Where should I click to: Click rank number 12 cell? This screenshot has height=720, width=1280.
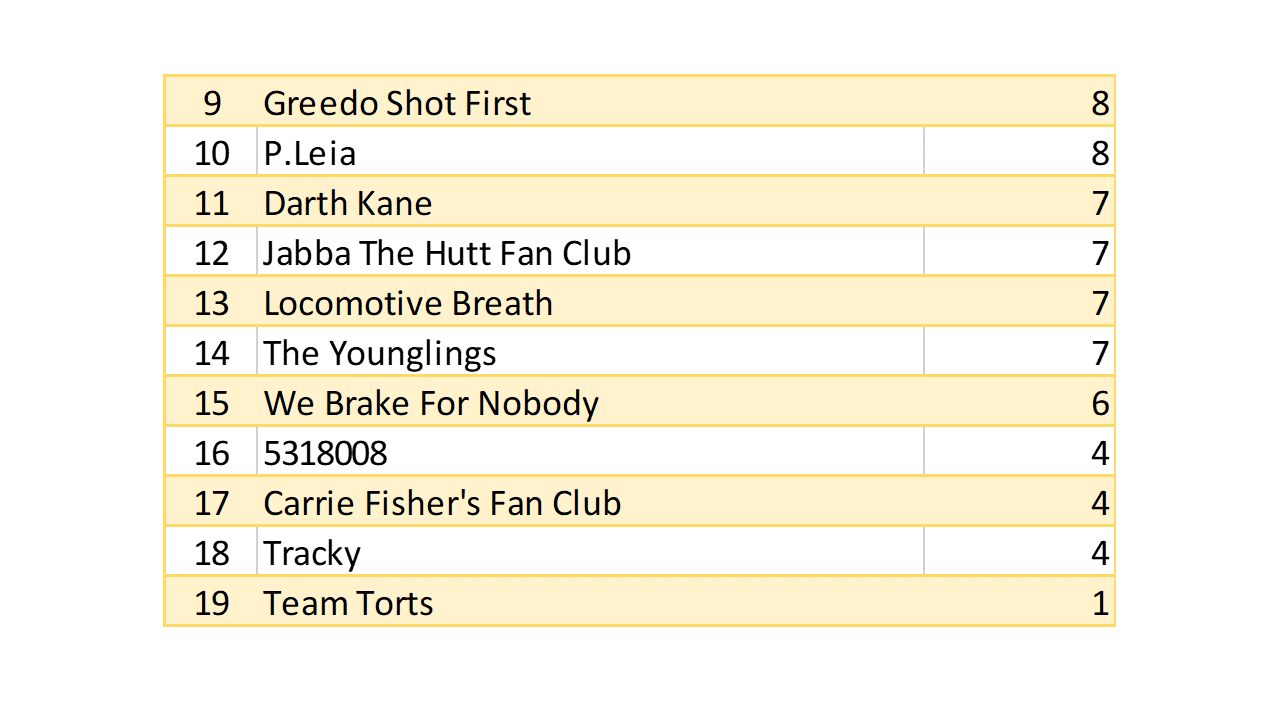click(212, 253)
